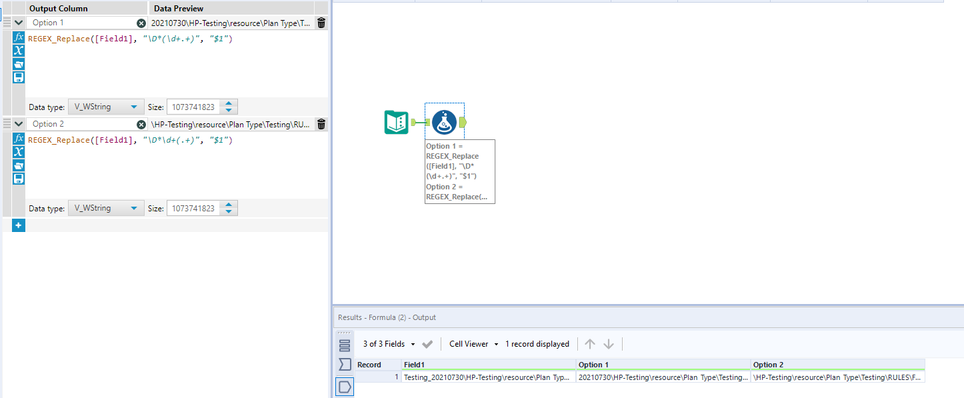Collapse the Option 2 expression
This screenshot has height=398, width=964.
tap(18, 124)
